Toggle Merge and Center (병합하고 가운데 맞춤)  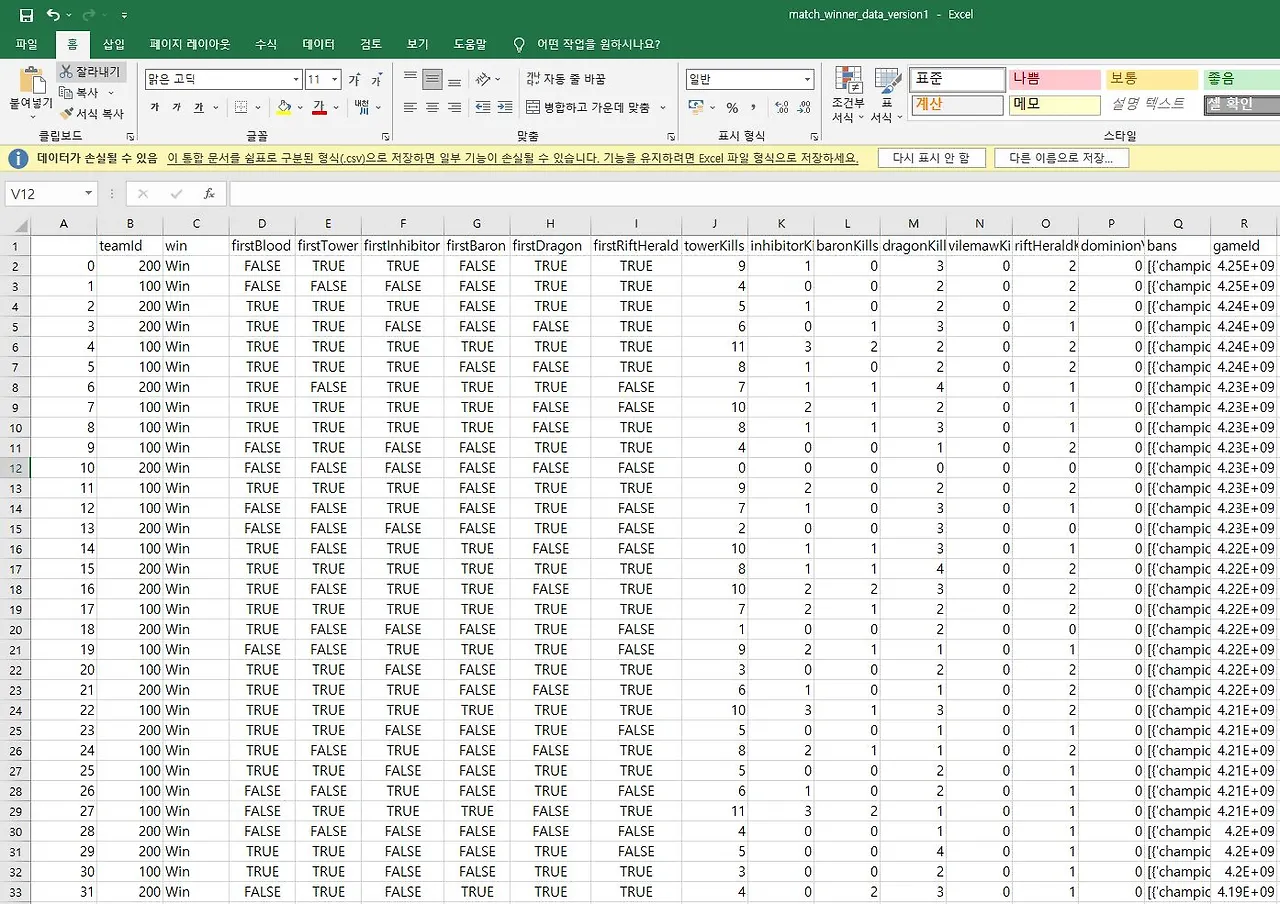[589, 107]
